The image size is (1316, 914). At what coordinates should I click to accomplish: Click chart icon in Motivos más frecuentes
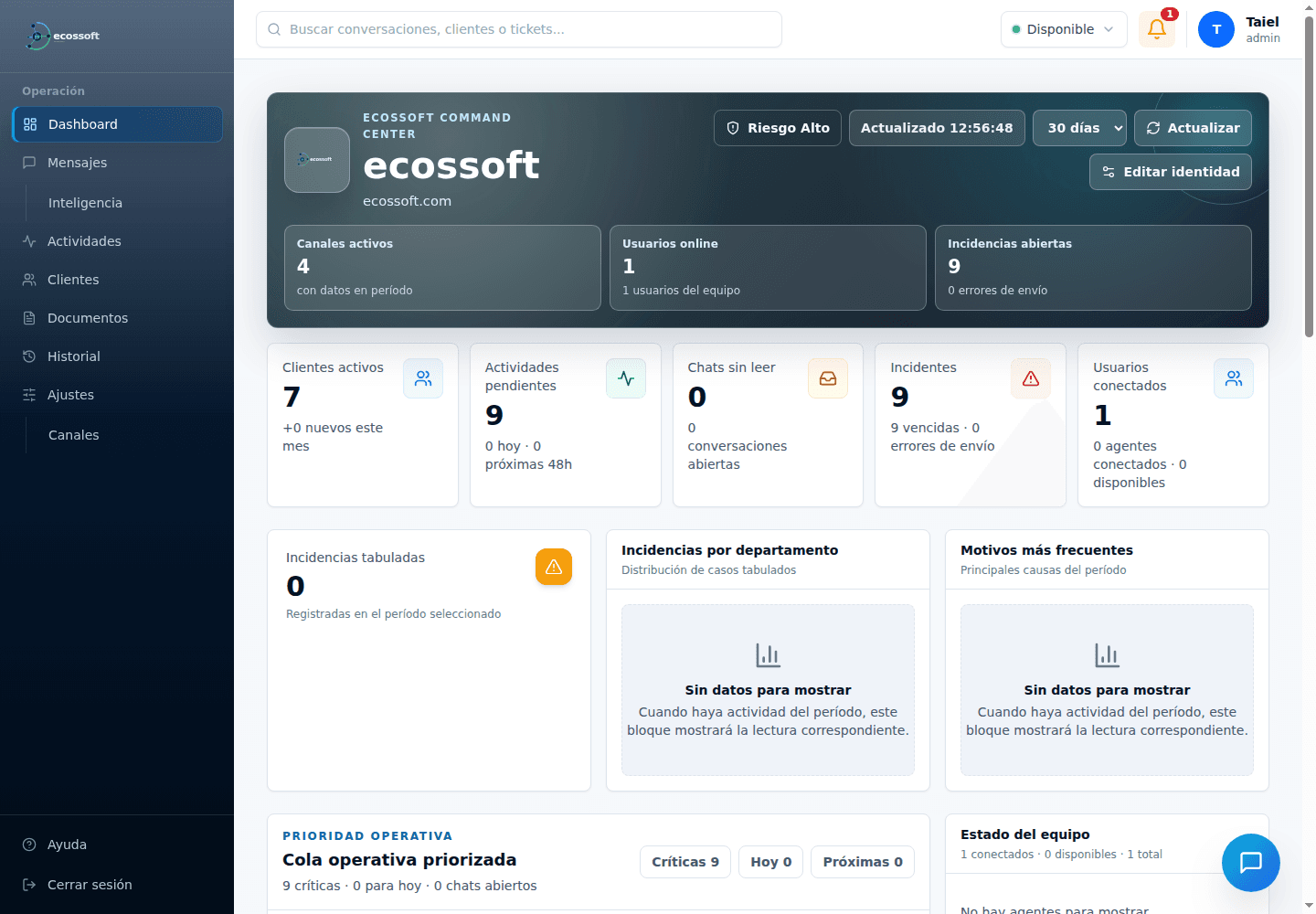(x=1107, y=655)
